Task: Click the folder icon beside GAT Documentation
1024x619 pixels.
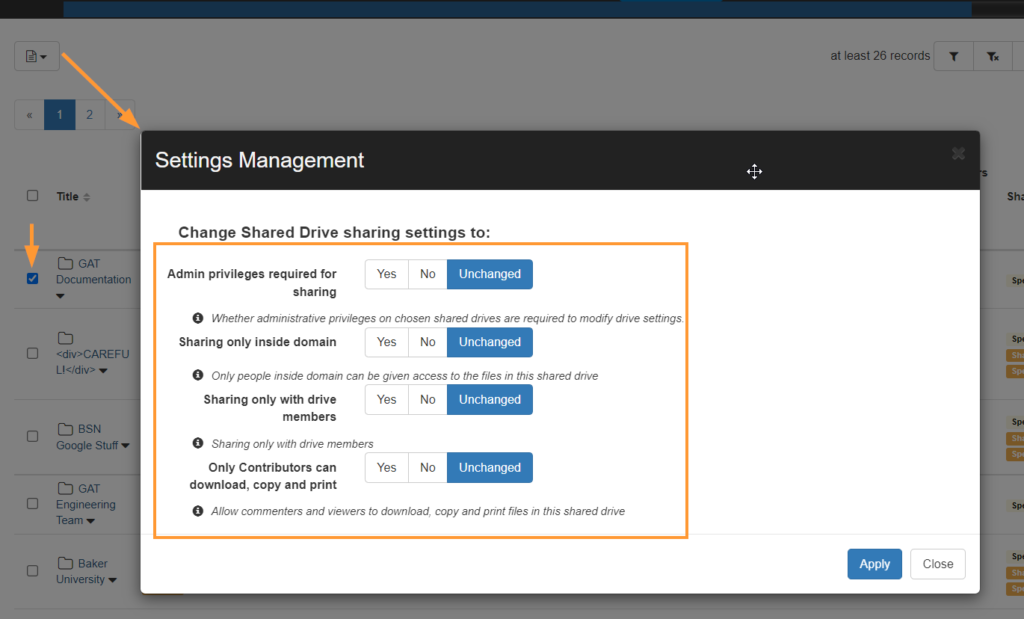Action: click(x=66, y=263)
